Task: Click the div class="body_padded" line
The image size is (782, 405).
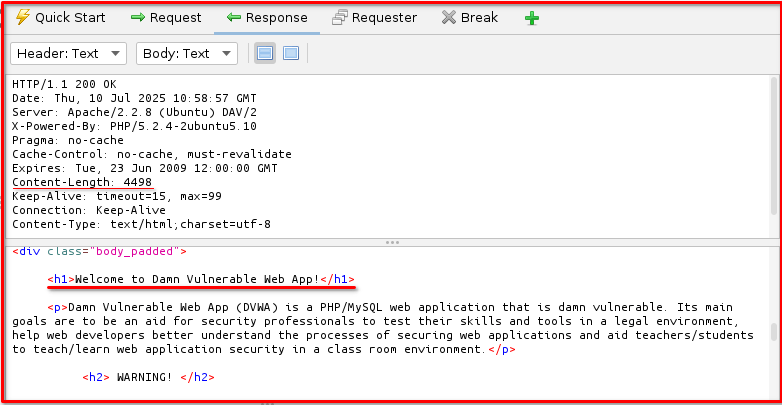Action: point(99,251)
